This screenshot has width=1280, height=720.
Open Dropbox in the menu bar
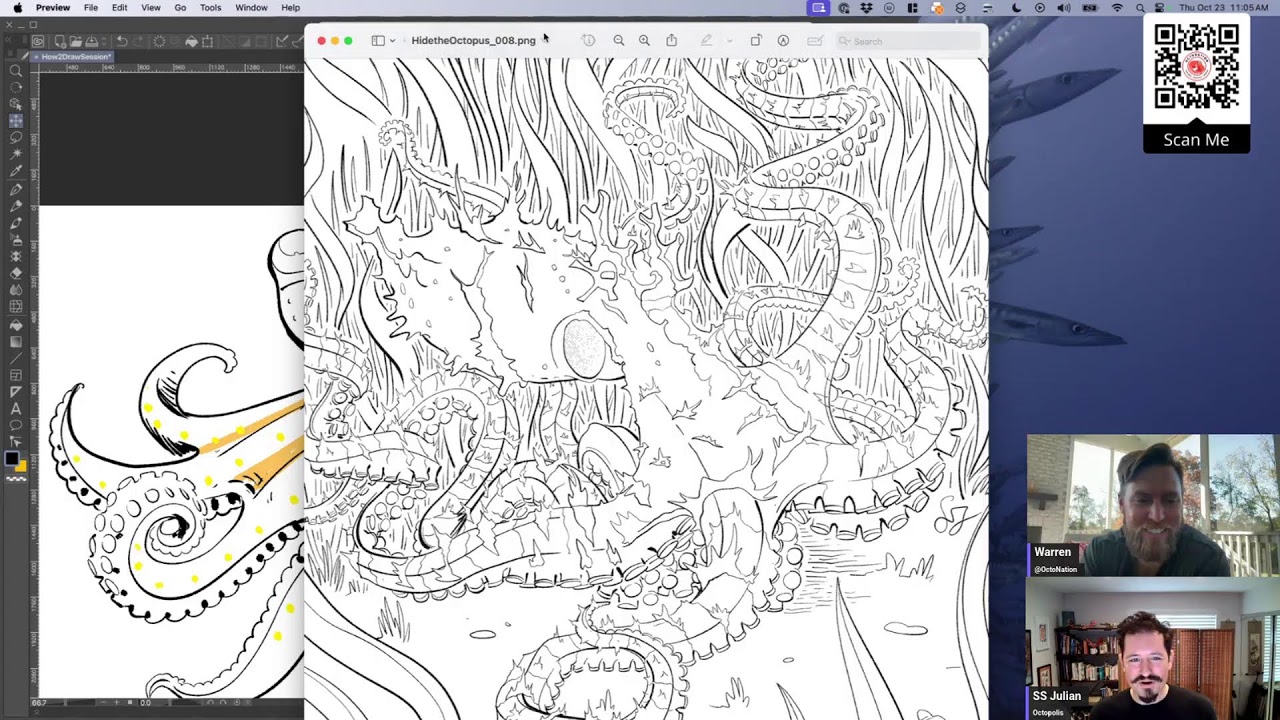tap(867, 7)
